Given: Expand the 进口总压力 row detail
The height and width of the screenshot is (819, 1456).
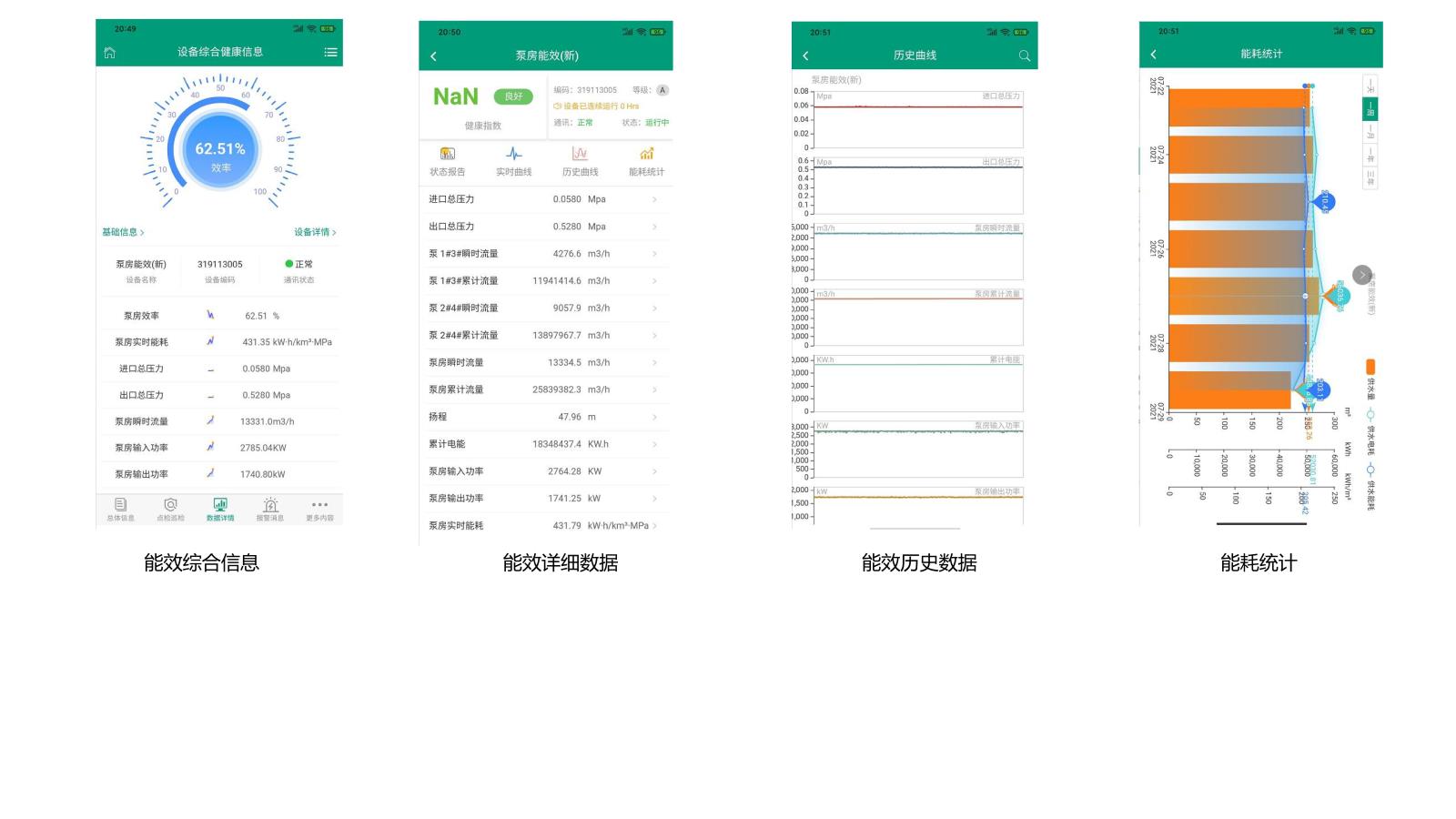Looking at the screenshot, I should pyautogui.click(x=656, y=198).
